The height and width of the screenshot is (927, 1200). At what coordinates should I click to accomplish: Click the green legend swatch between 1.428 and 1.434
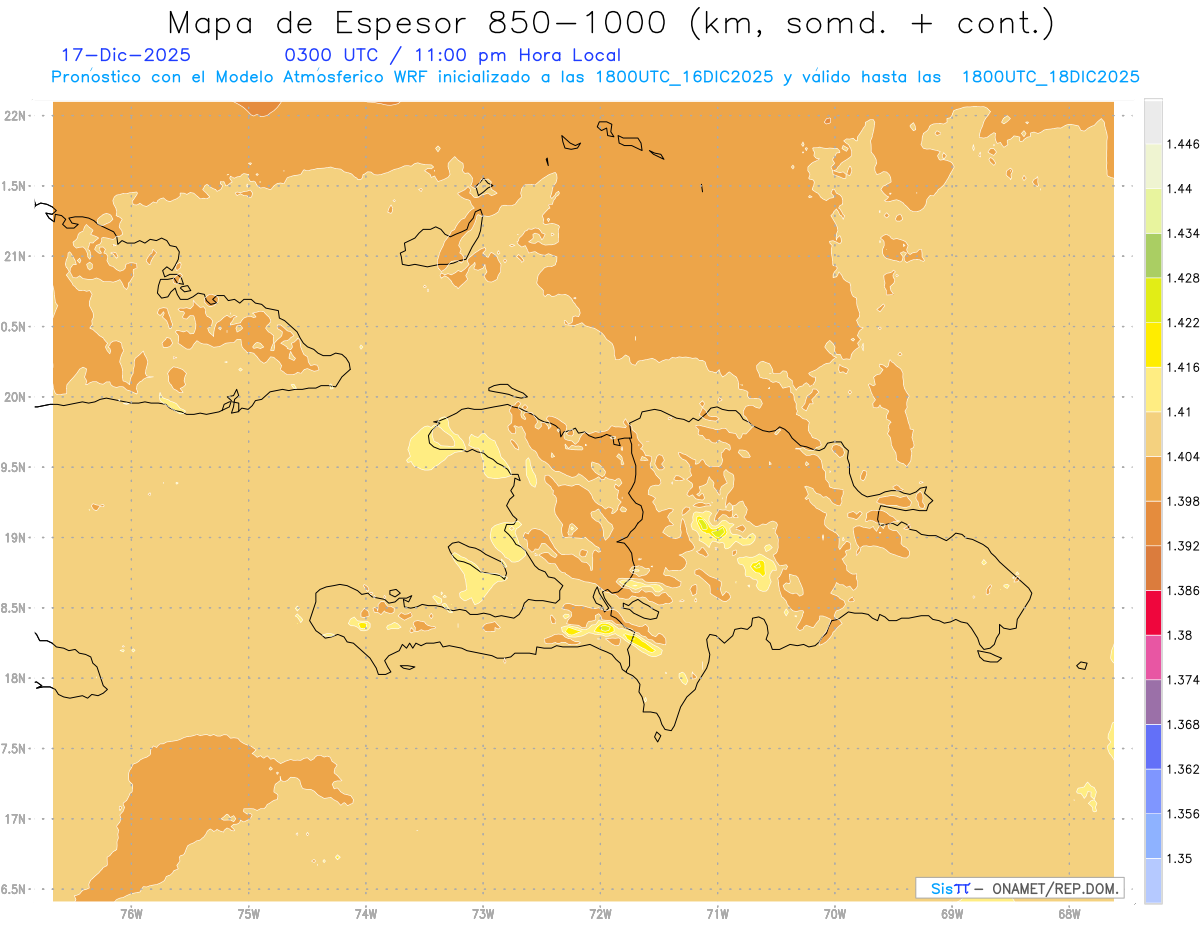point(1153,255)
